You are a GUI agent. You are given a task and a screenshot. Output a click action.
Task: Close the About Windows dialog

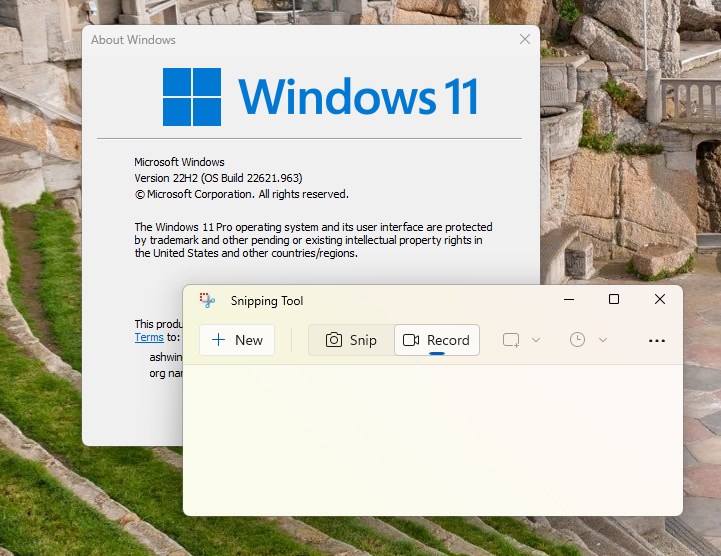(525, 39)
